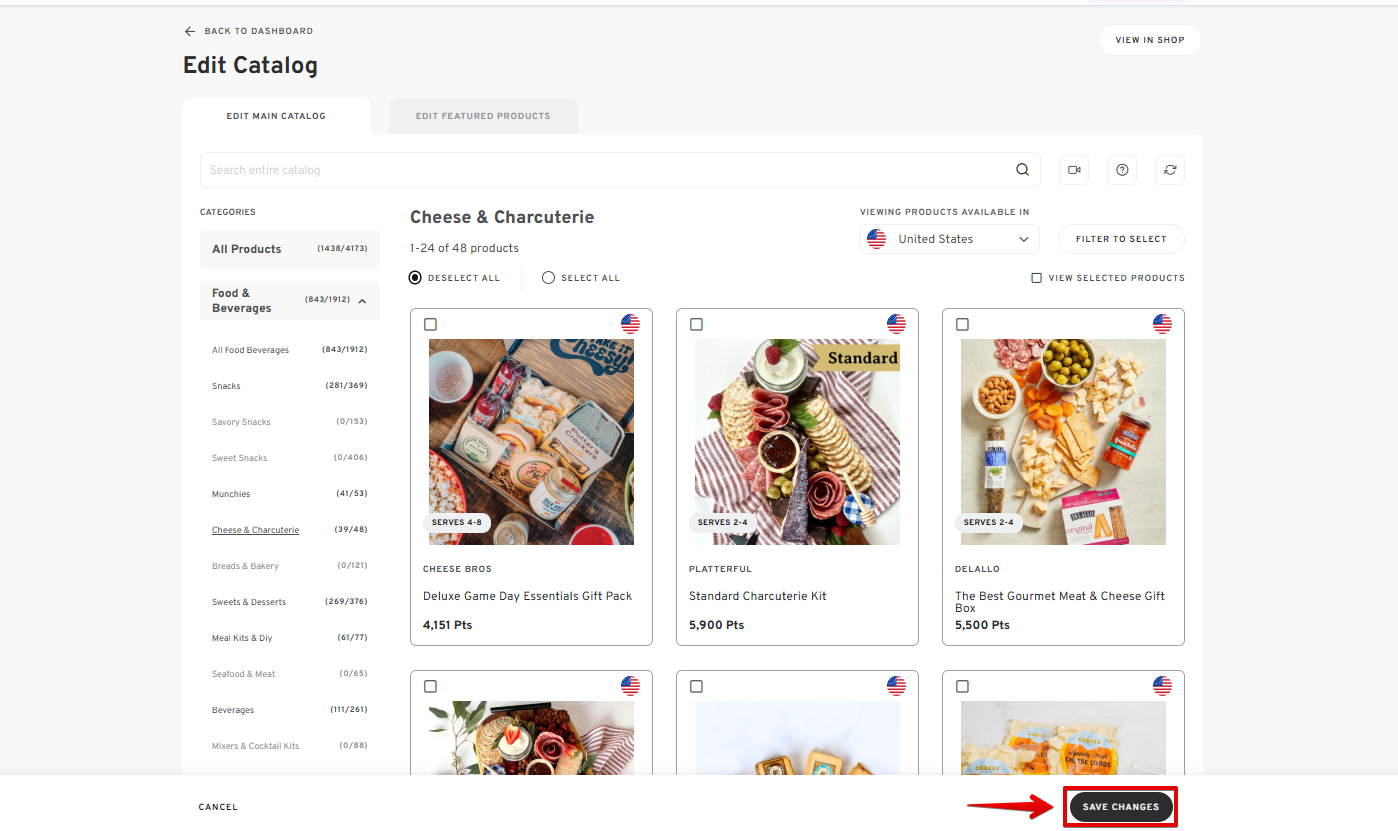1398x831 pixels.
Task: Choose the Select All radio button
Action: pos(548,278)
